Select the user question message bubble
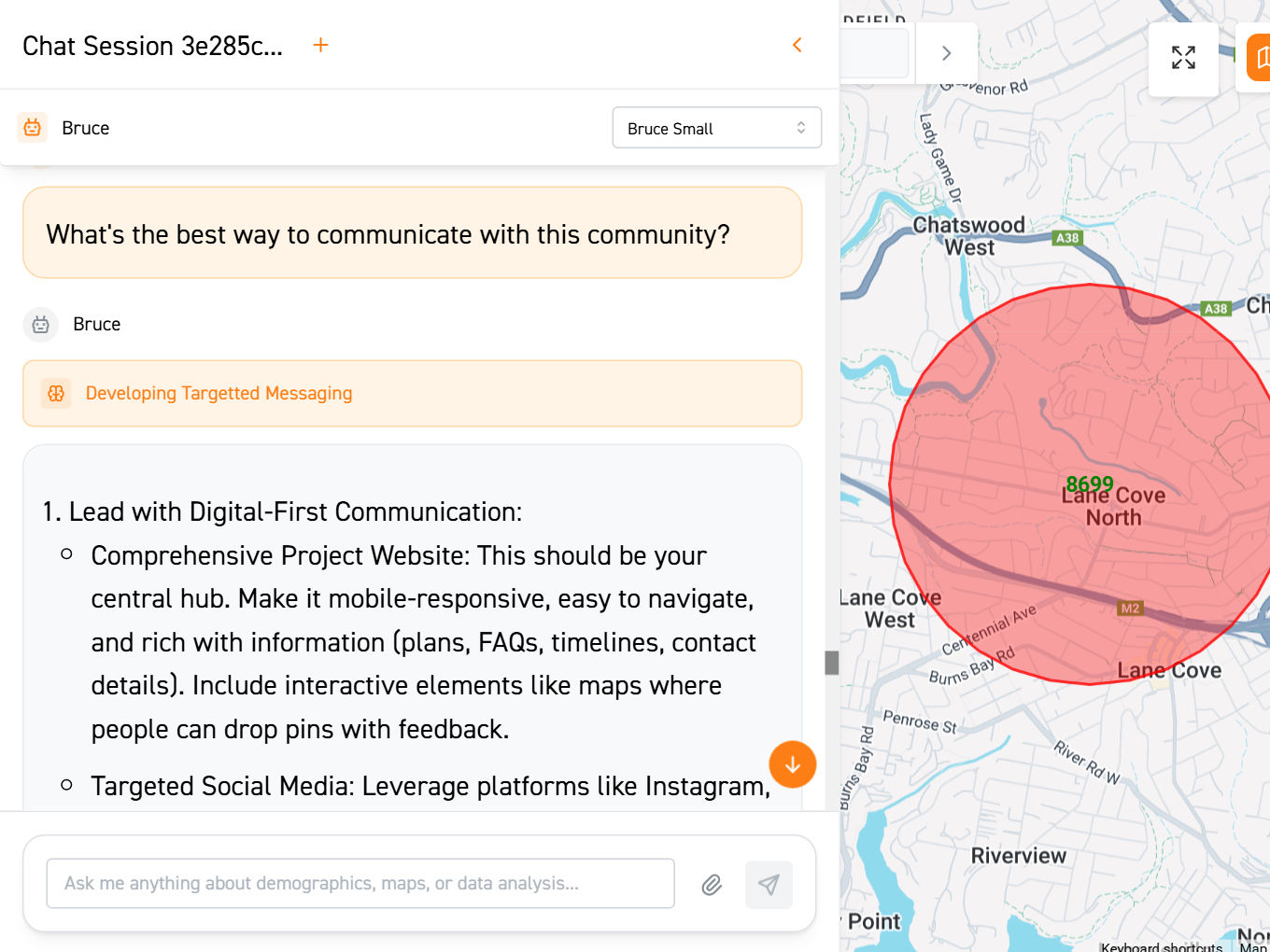Screen dimensions: 1270x952 point(412,233)
